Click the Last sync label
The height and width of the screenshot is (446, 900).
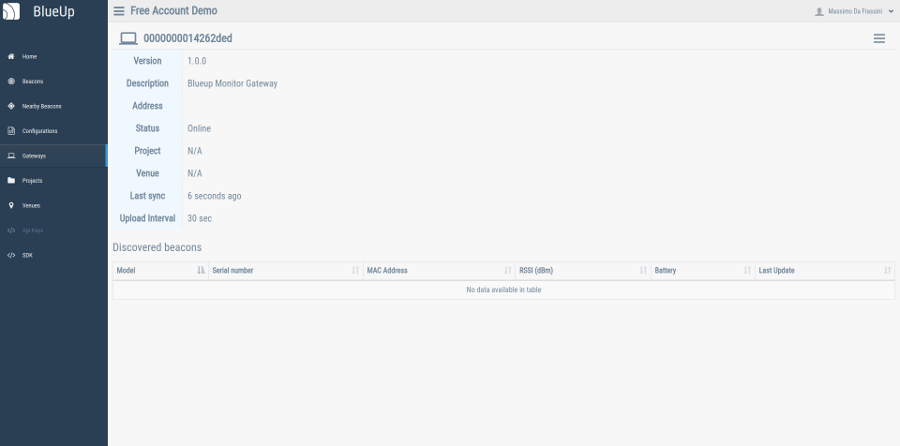(148, 196)
